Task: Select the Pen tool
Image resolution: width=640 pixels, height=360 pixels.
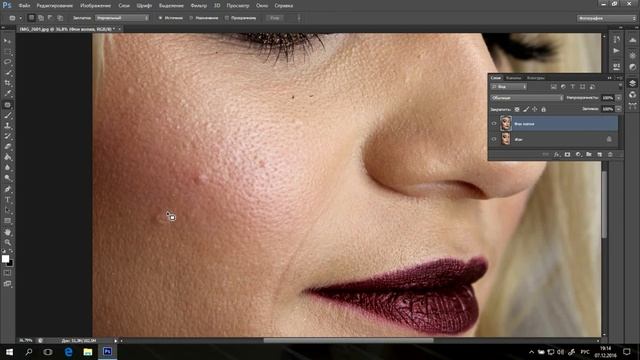Action: (x=7, y=189)
